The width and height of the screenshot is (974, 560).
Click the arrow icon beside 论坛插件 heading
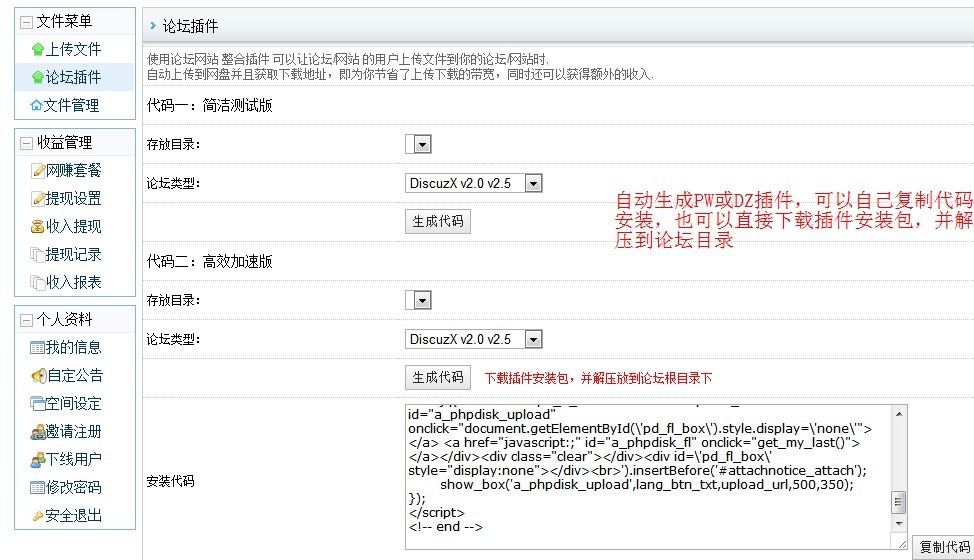click(x=153, y=25)
